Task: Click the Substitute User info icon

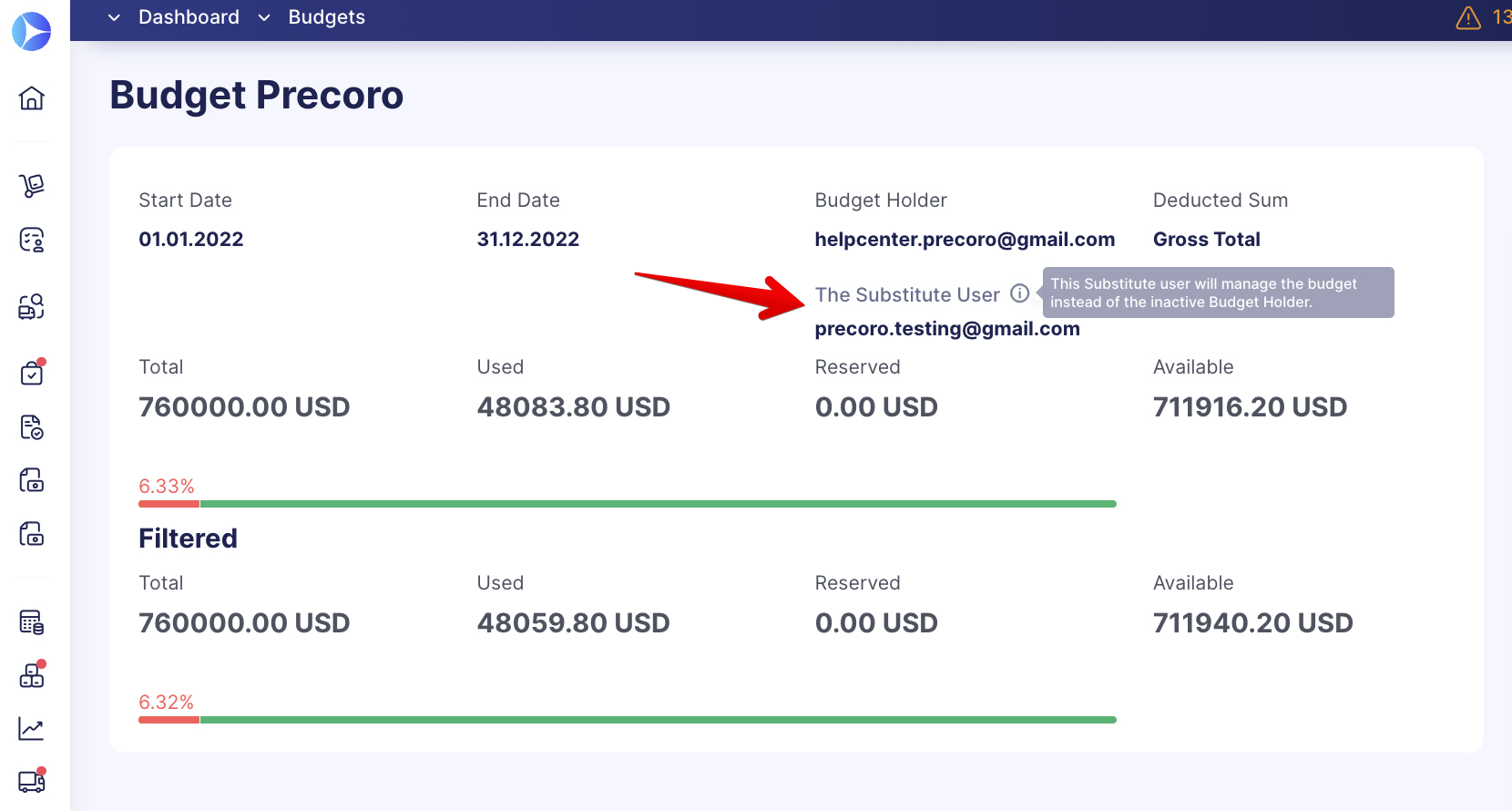Action: point(1020,293)
